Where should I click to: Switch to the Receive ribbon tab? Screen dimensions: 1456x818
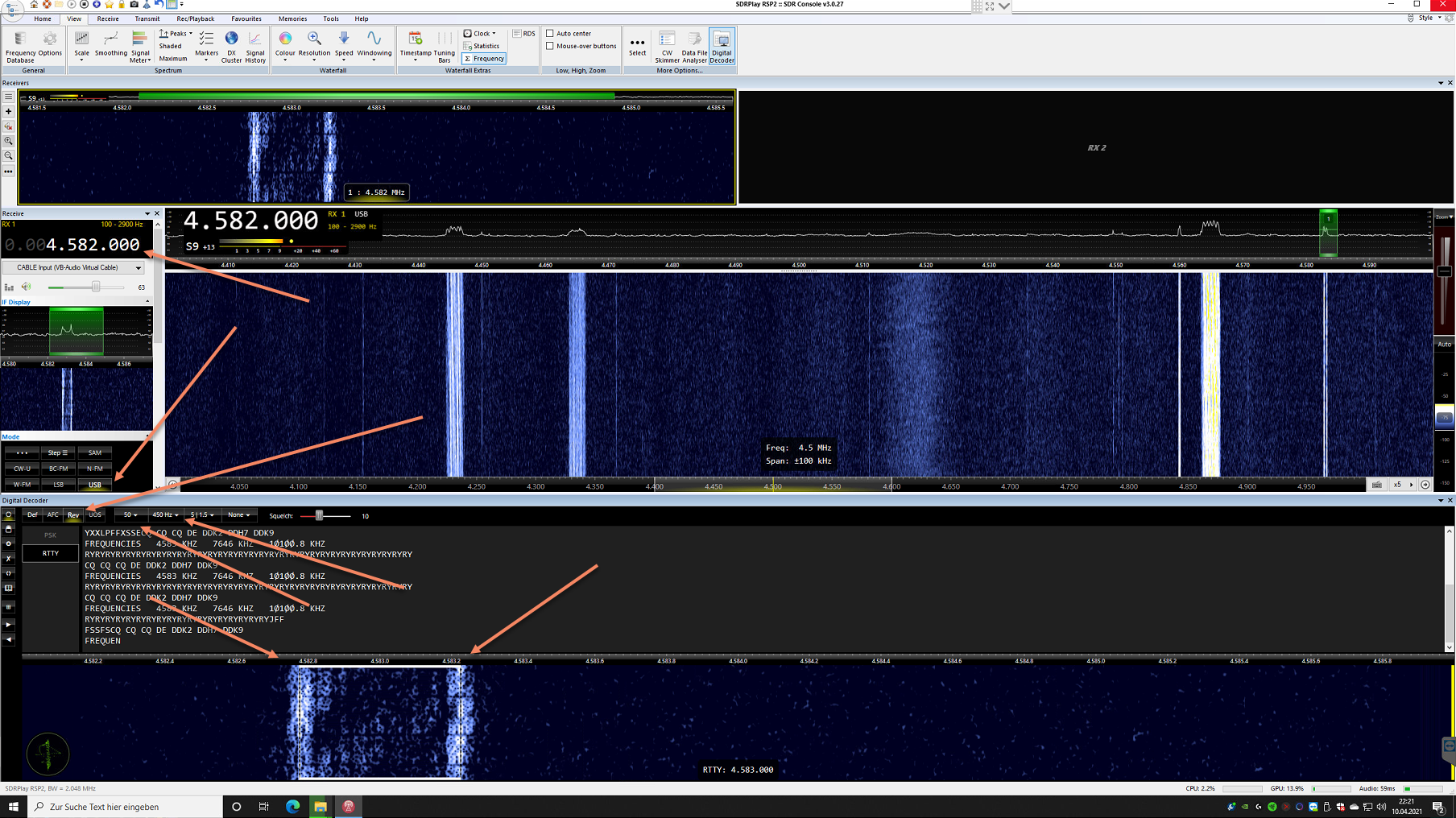point(108,19)
